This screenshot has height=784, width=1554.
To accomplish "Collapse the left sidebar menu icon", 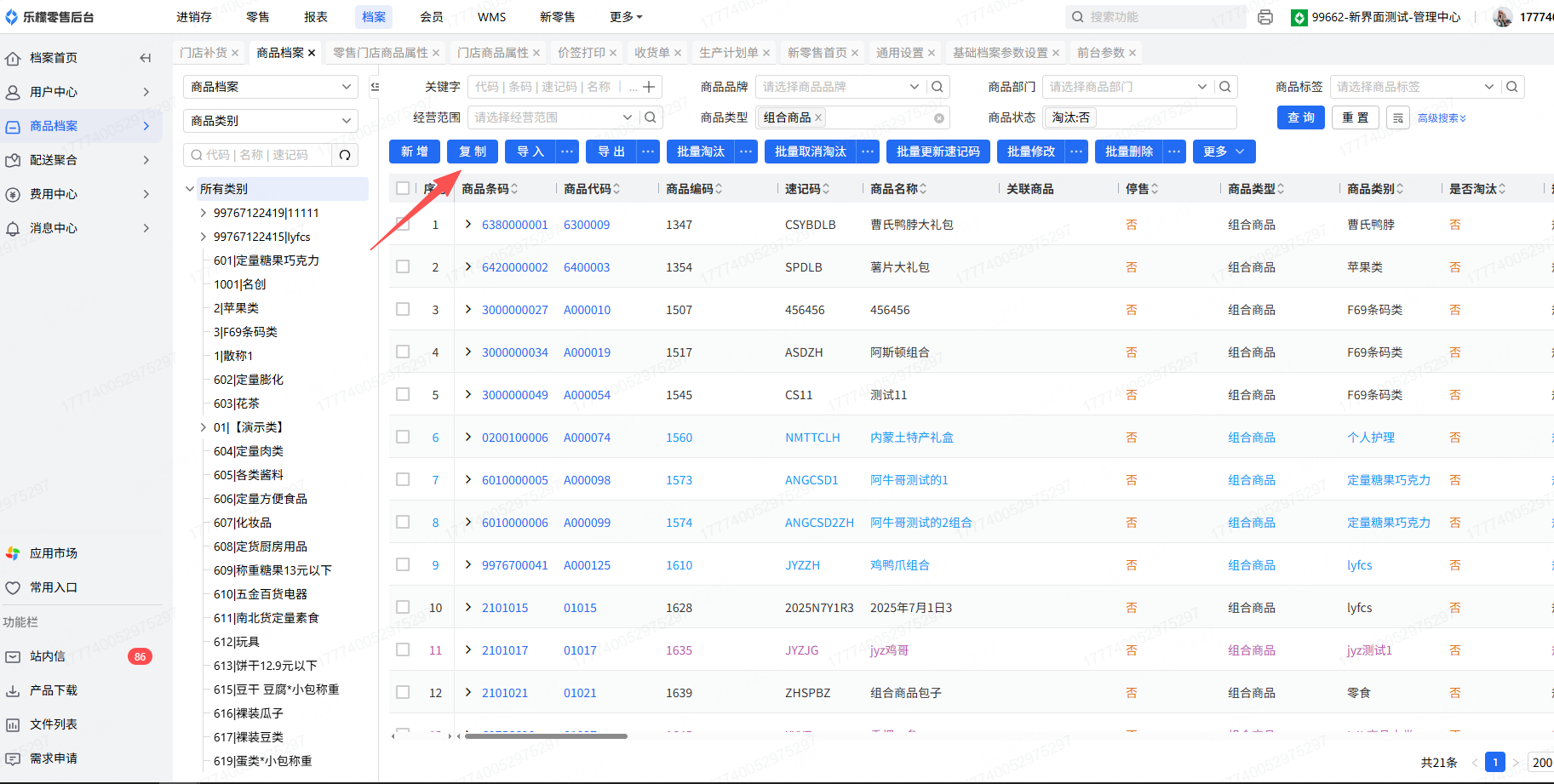I will coord(145,58).
